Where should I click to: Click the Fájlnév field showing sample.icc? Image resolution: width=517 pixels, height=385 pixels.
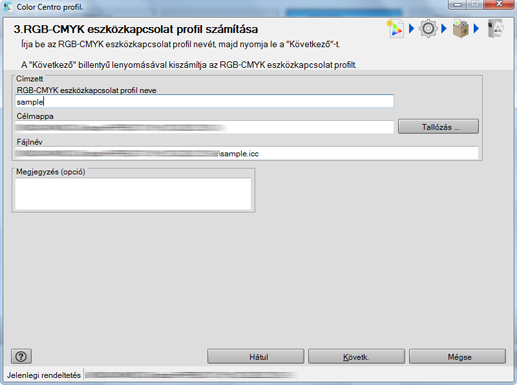tap(247, 153)
